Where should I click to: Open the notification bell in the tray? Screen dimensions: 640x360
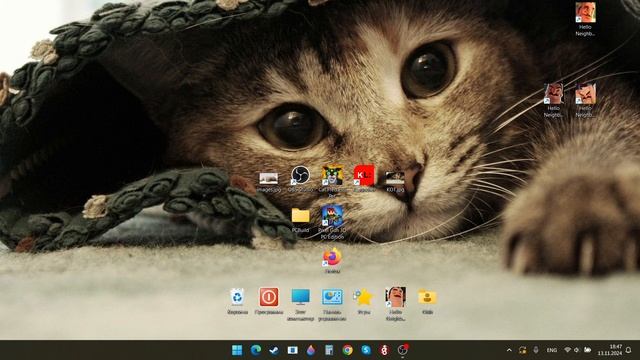pos(629,350)
